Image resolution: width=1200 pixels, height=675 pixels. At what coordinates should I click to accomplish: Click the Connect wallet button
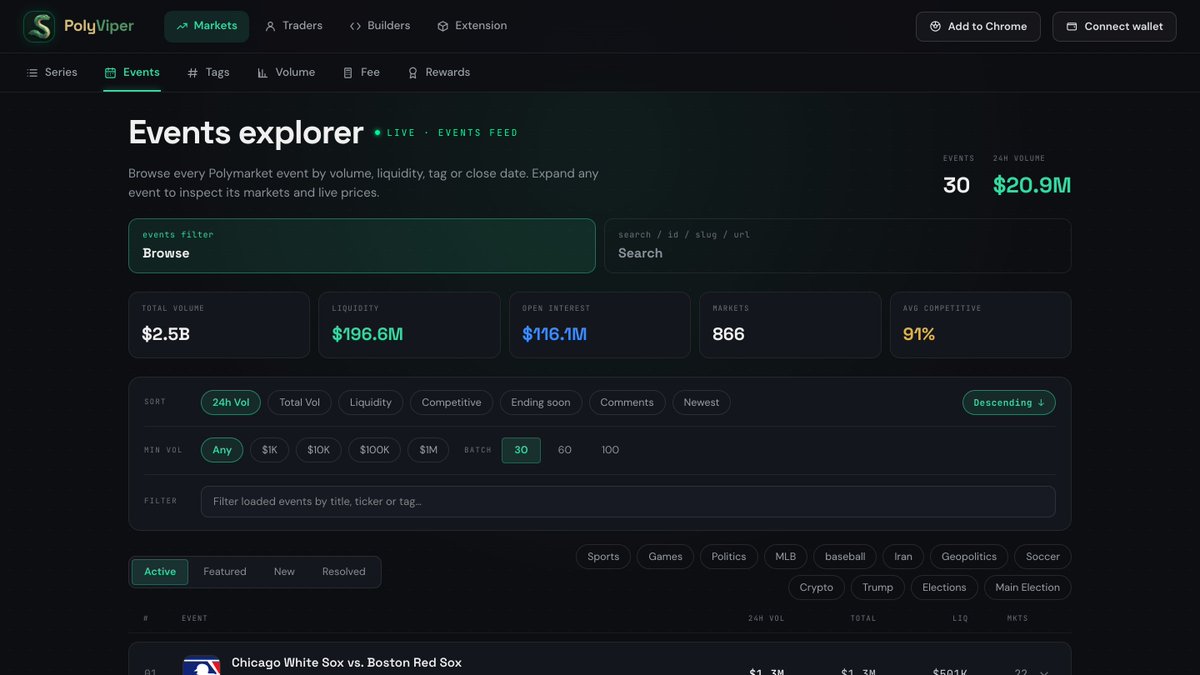click(x=1114, y=27)
